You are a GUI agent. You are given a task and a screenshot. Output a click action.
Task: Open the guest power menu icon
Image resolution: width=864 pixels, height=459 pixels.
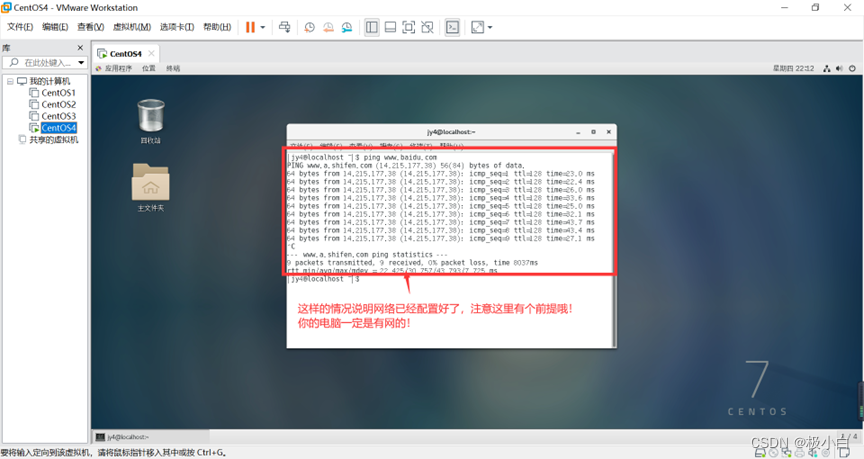click(x=852, y=68)
